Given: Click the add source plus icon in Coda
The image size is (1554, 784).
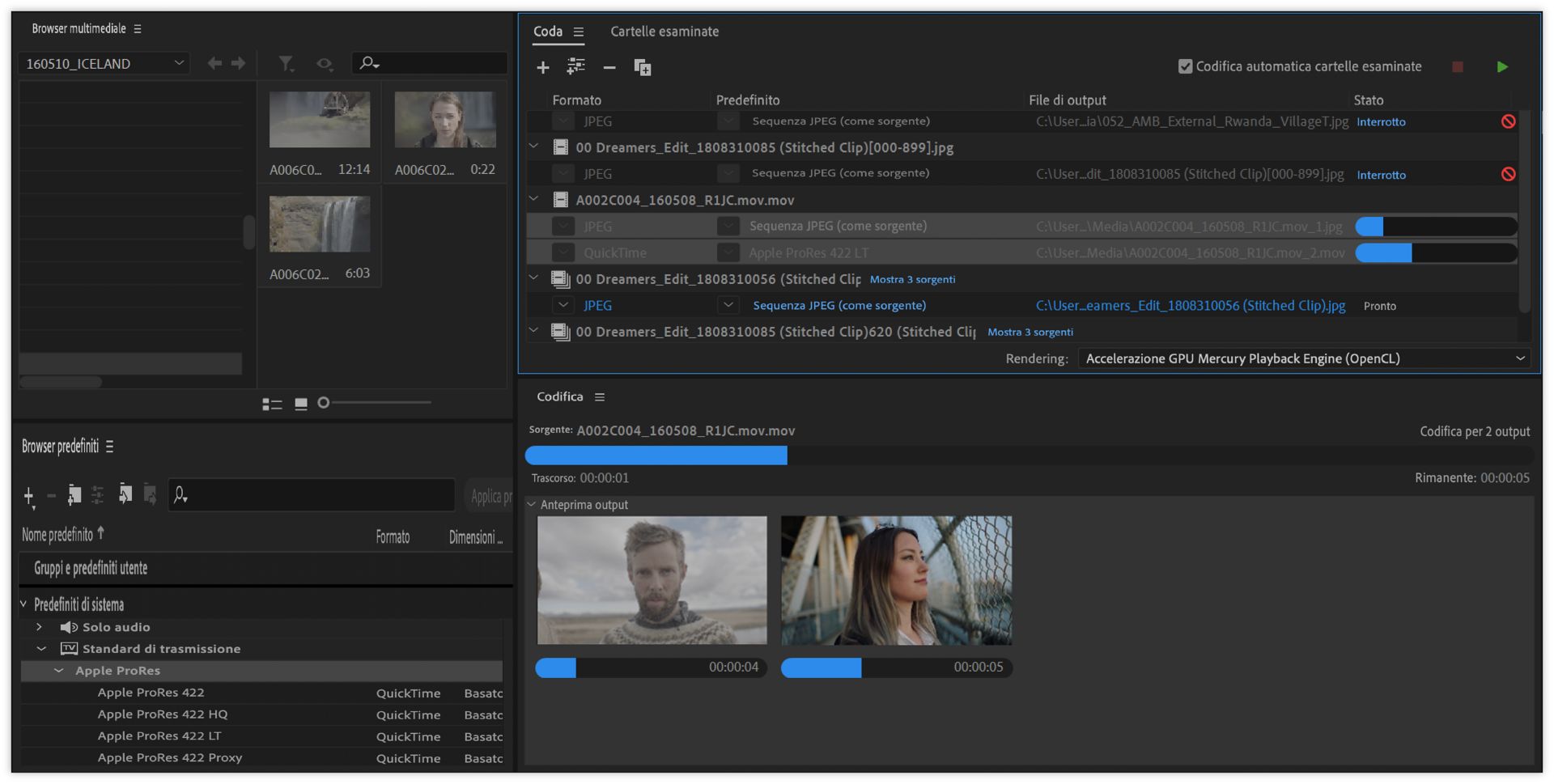Looking at the screenshot, I should [x=542, y=67].
